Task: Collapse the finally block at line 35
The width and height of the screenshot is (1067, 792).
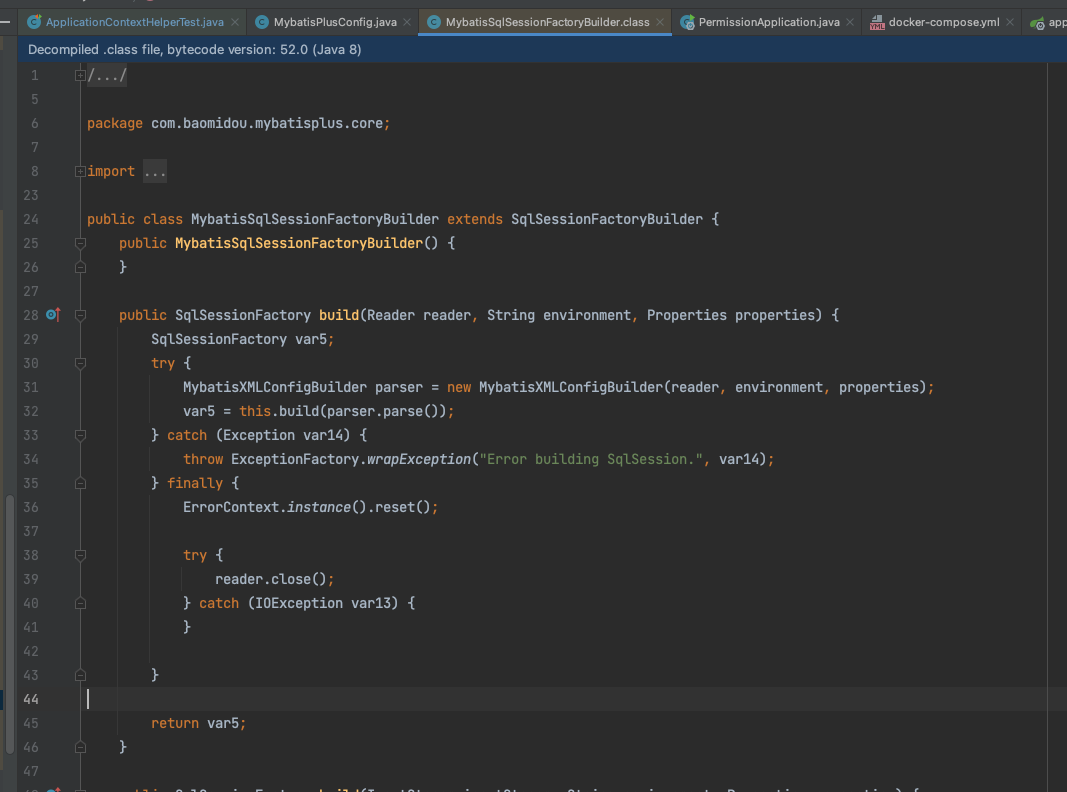Action: 80,483
